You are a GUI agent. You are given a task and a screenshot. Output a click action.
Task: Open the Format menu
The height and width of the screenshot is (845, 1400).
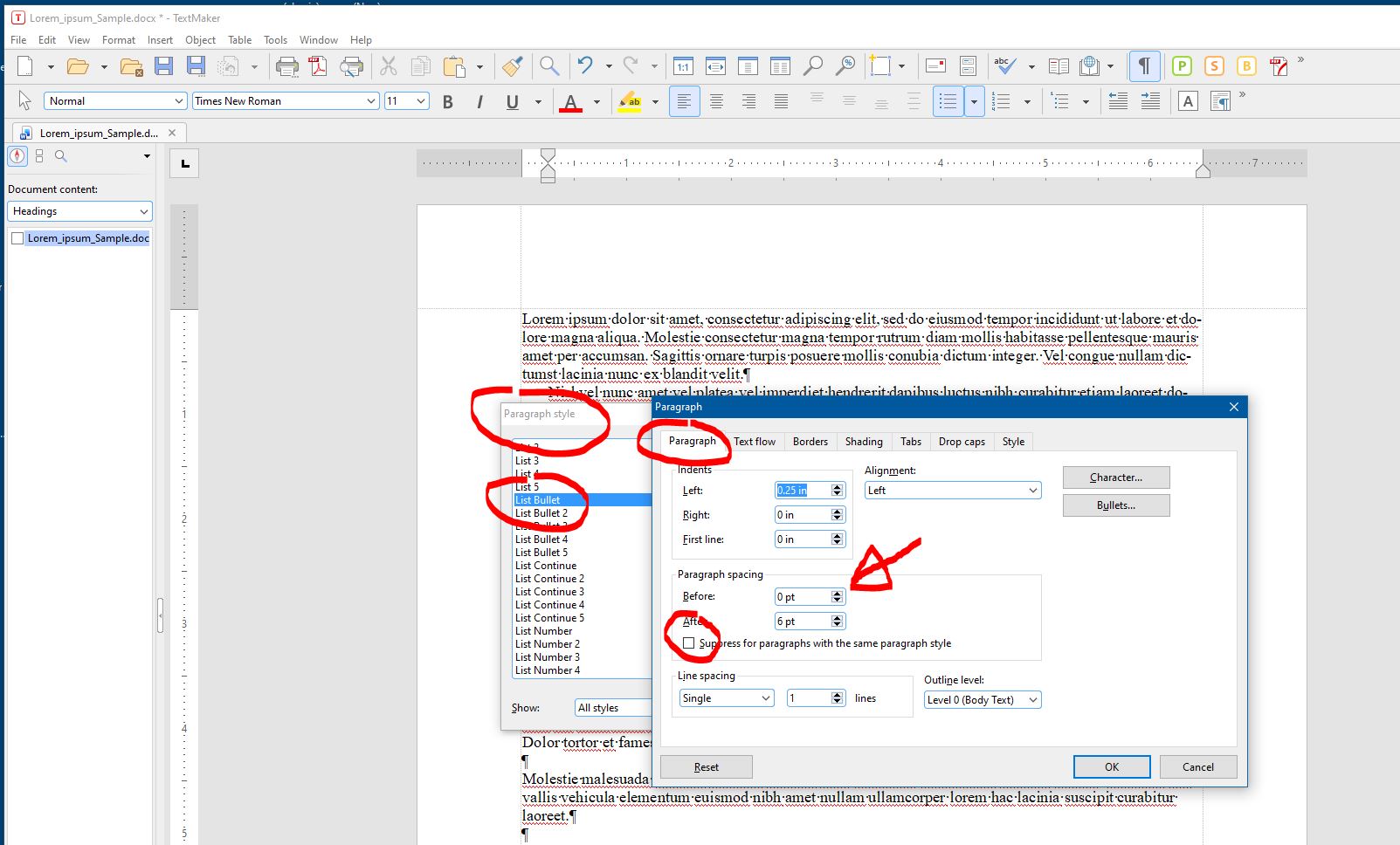coord(118,40)
